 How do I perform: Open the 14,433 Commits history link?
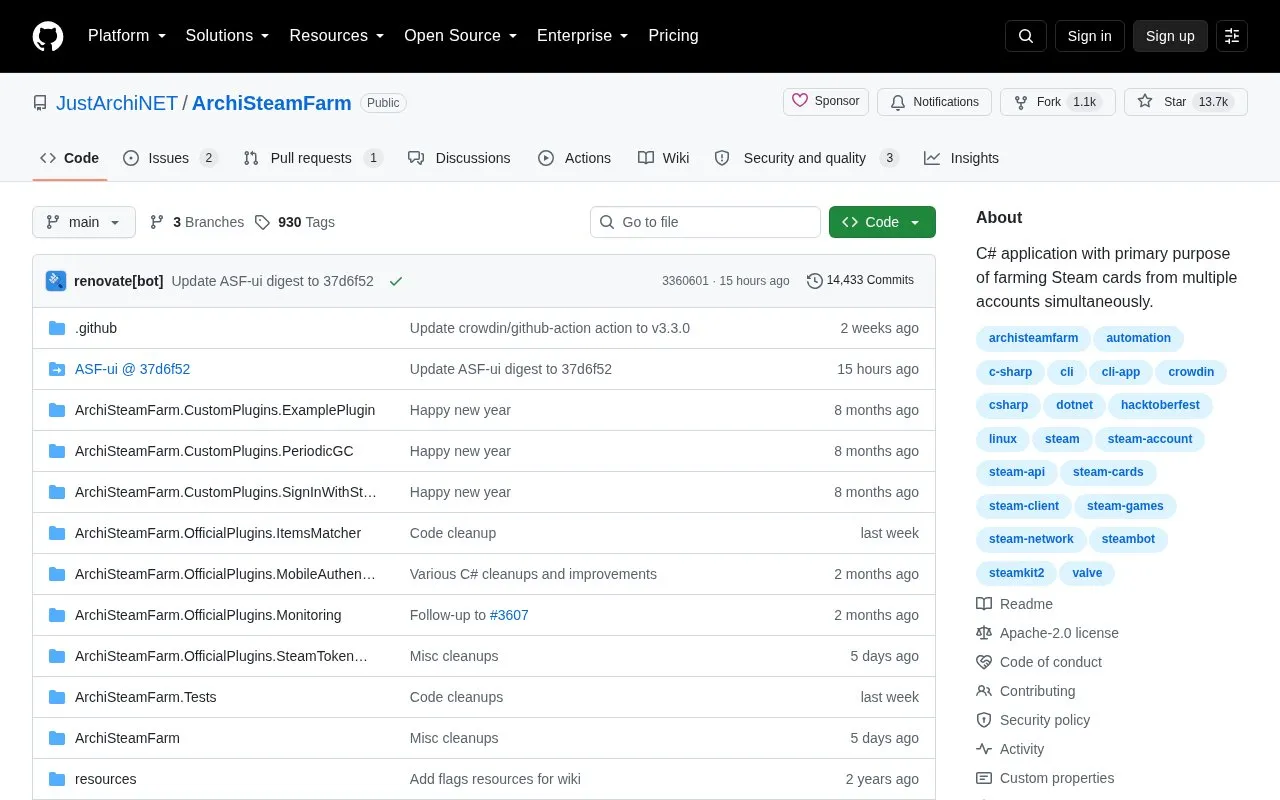pos(860,281)
